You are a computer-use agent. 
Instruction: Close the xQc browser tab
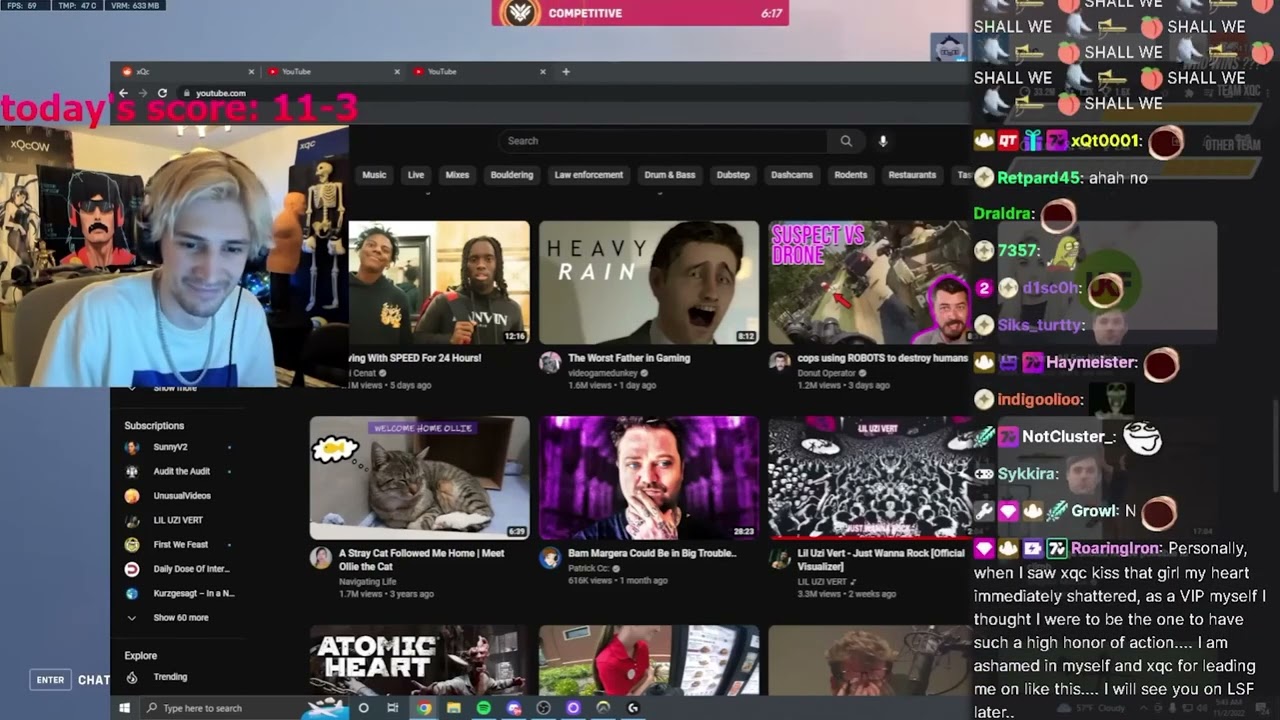[x=251, y=72]
